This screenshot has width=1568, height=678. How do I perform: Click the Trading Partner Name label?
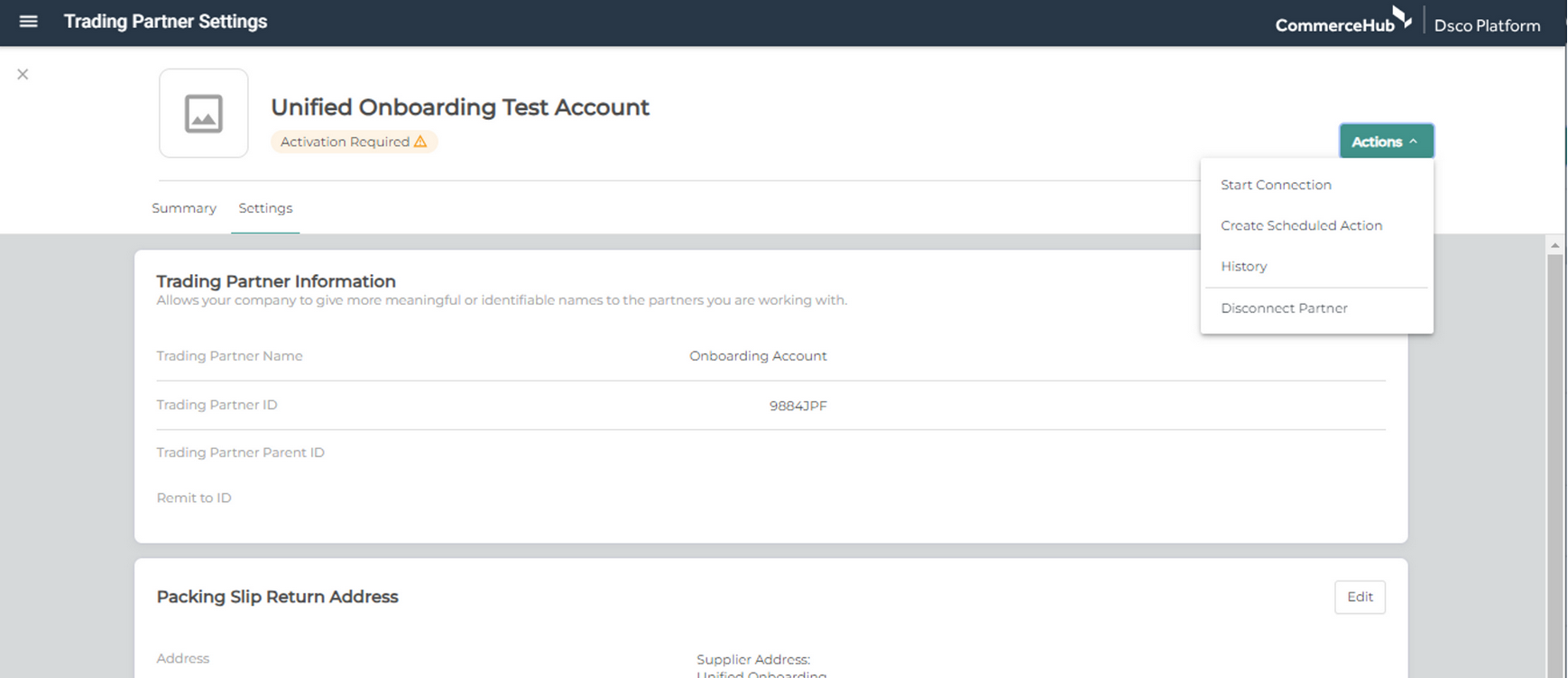click(229, 356)
